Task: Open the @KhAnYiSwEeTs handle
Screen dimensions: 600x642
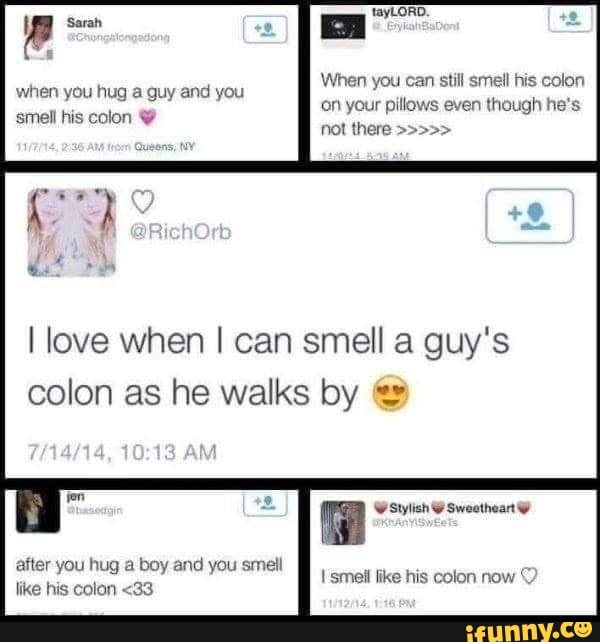Action: 414,522
